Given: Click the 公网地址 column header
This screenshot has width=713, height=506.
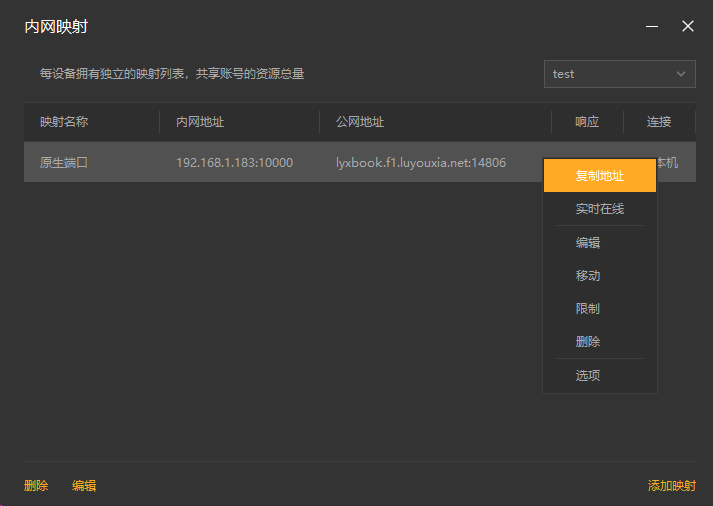Looking at the screenshot, I should pos(360,122).
